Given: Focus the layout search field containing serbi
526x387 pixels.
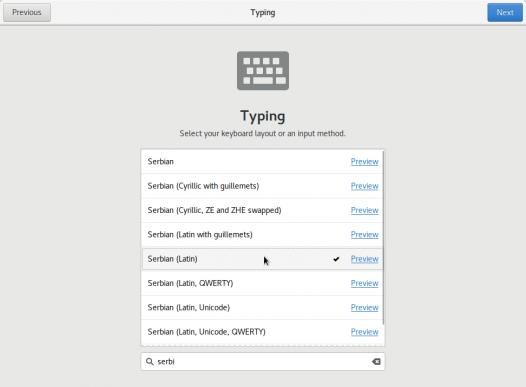Looking at the screenshot, I should click(x=263, y=362).
